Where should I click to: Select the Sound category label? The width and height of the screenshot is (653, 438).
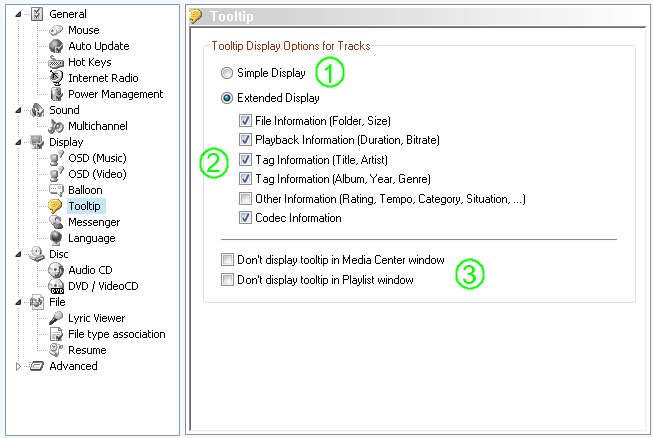pyautogui.click(x=64, y=110)
